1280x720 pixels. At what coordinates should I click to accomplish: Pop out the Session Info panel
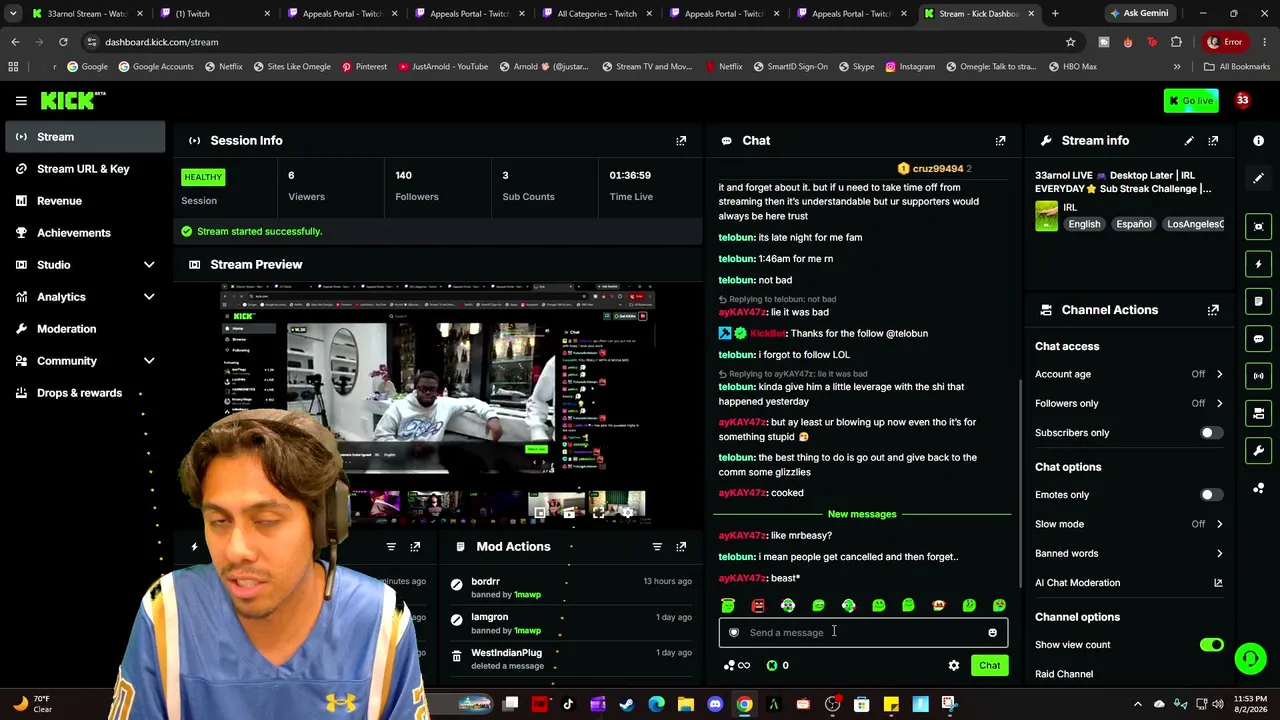681,141
